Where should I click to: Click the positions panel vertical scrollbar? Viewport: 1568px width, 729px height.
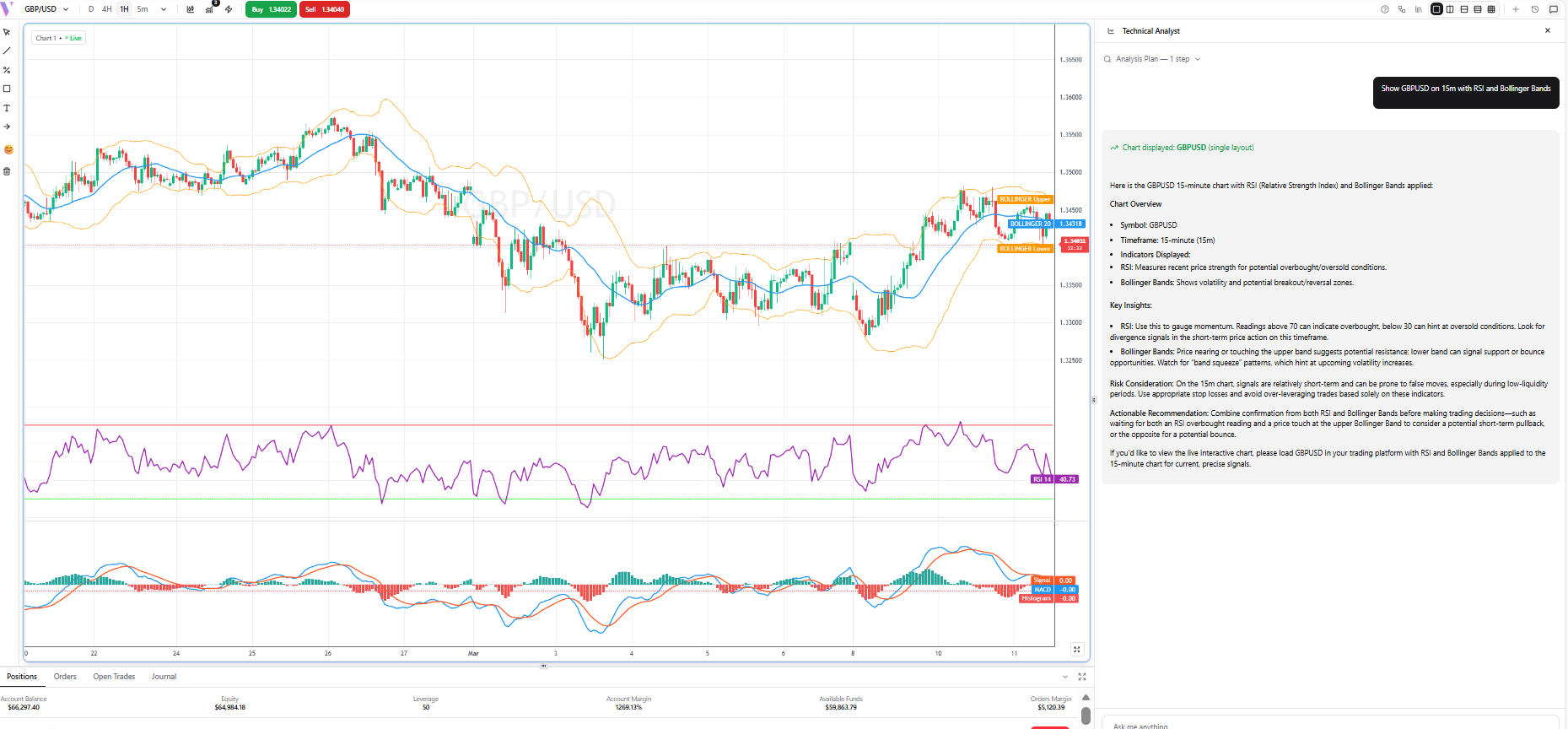tap(1086, 715)
